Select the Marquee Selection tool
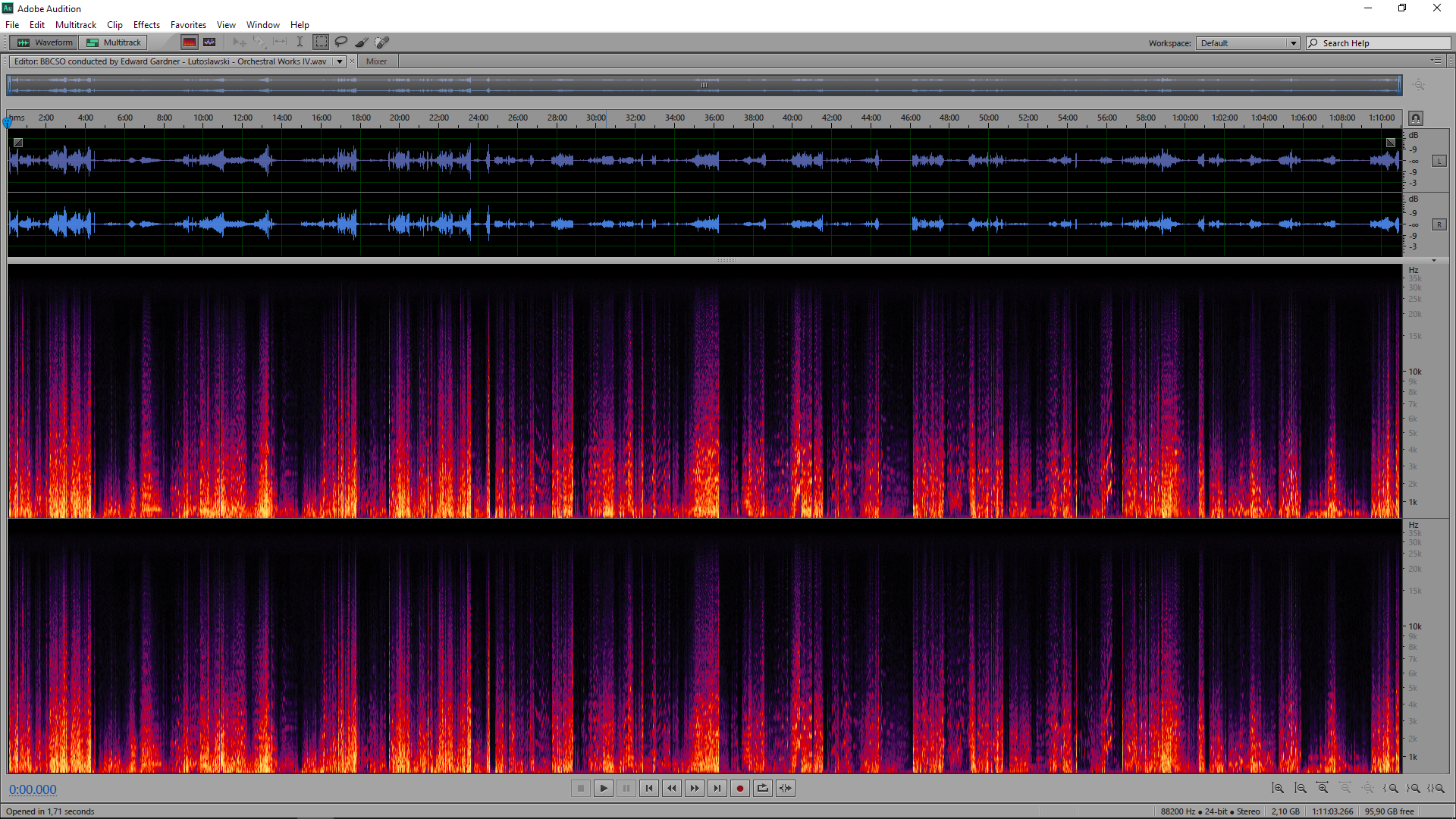1456x819 pixels. coord(322,42)
